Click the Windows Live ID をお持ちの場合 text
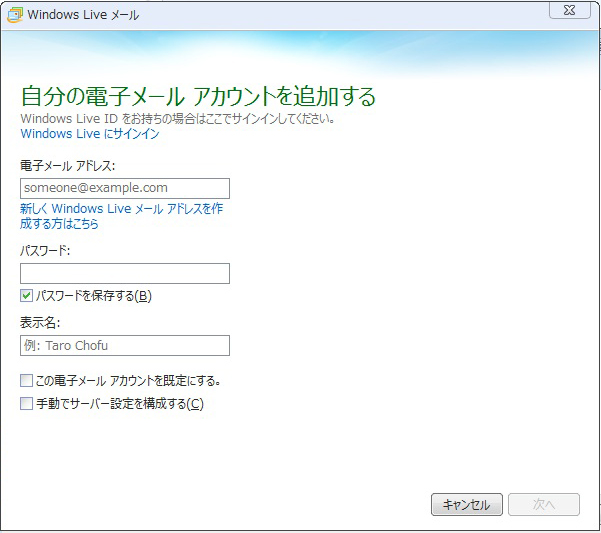 [x=178, y=118]
